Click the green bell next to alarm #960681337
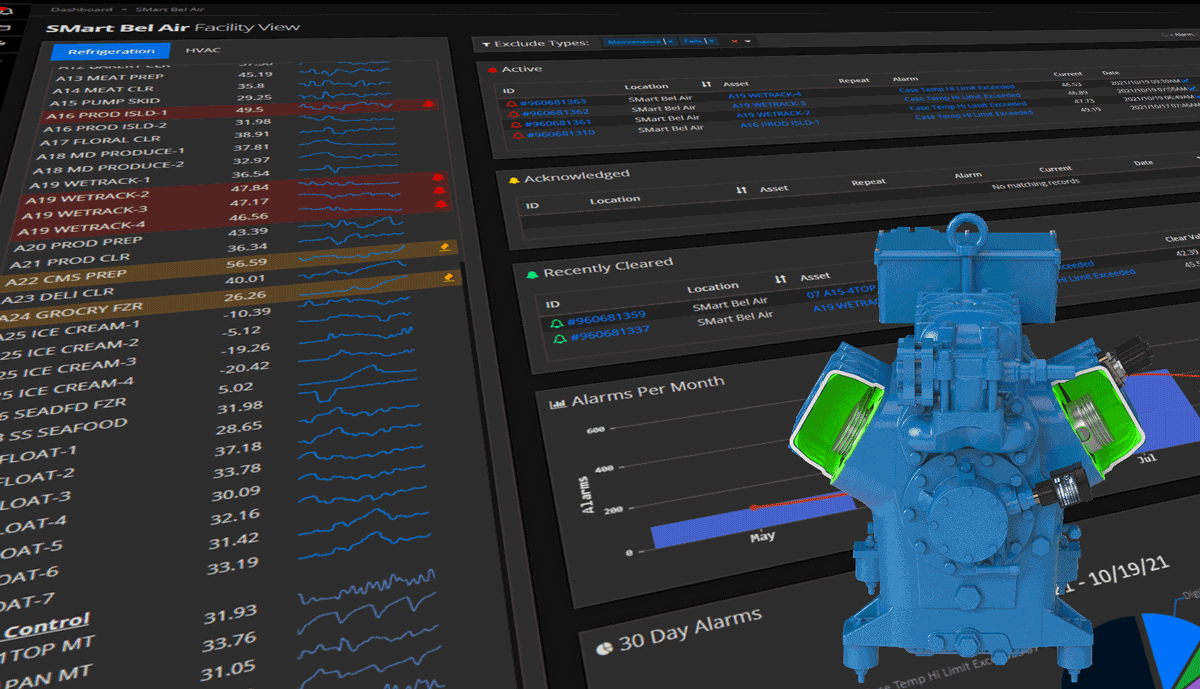 point(560,337)
